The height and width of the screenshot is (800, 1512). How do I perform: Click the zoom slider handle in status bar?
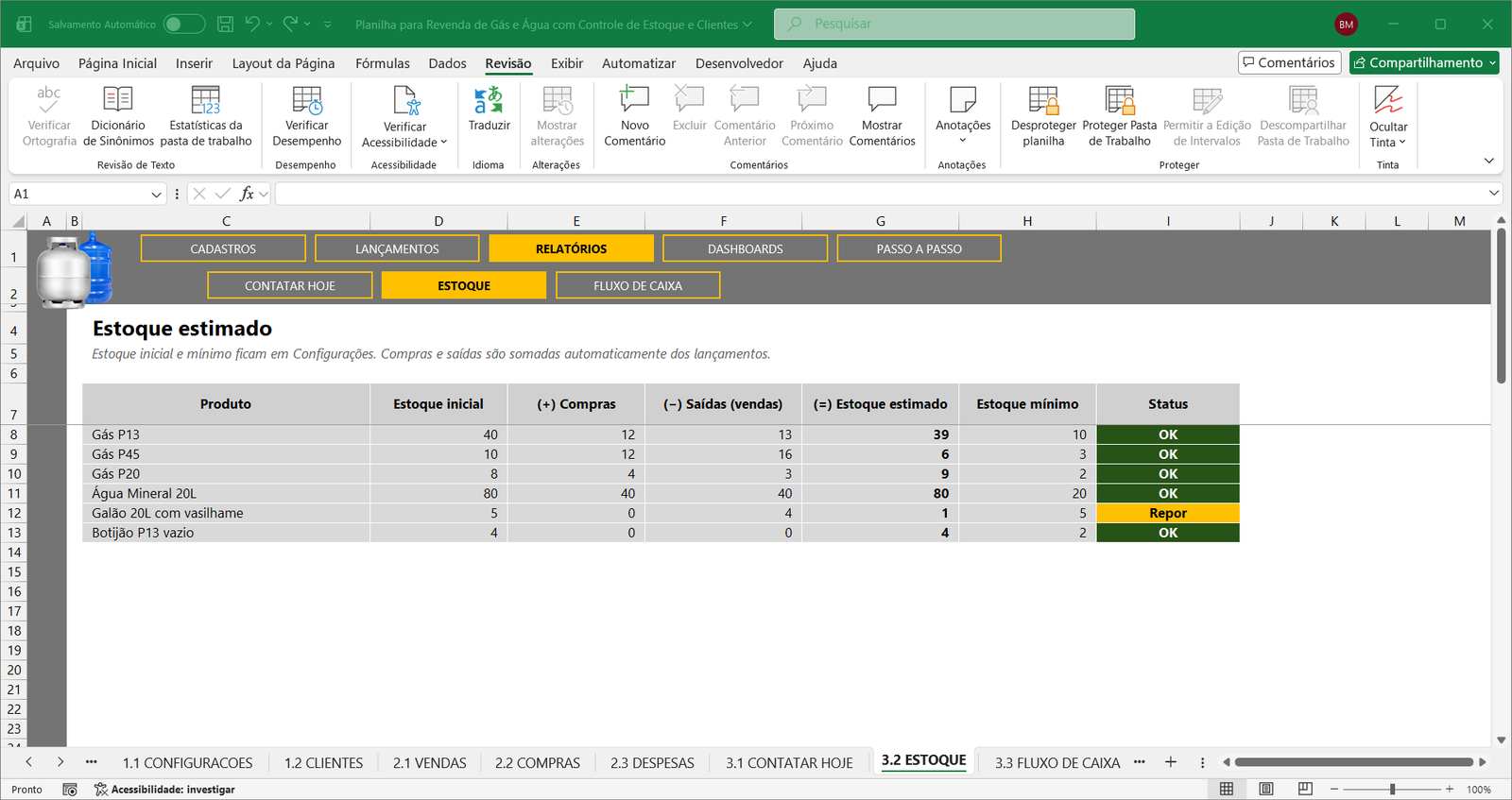(x=1392, y=789)
